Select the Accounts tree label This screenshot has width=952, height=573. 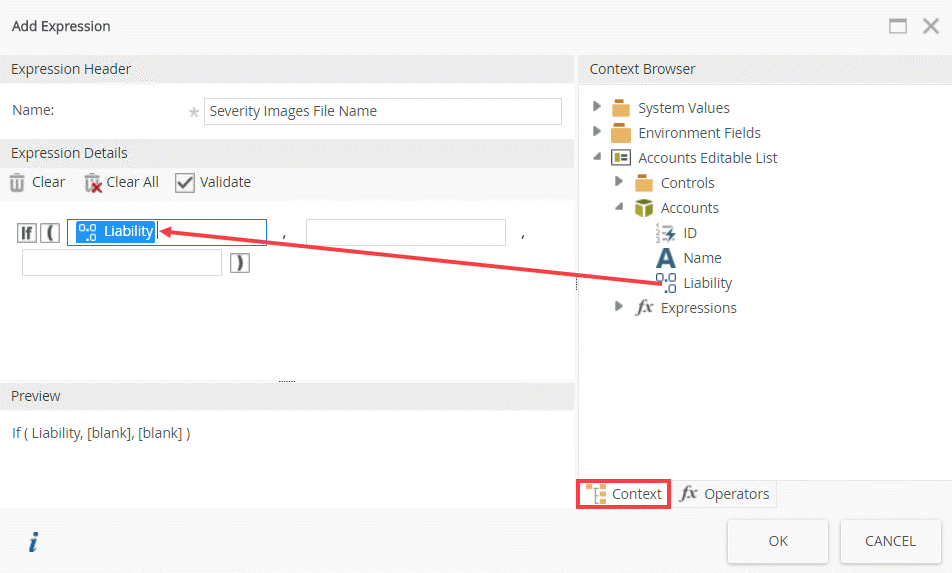point(690,208)
